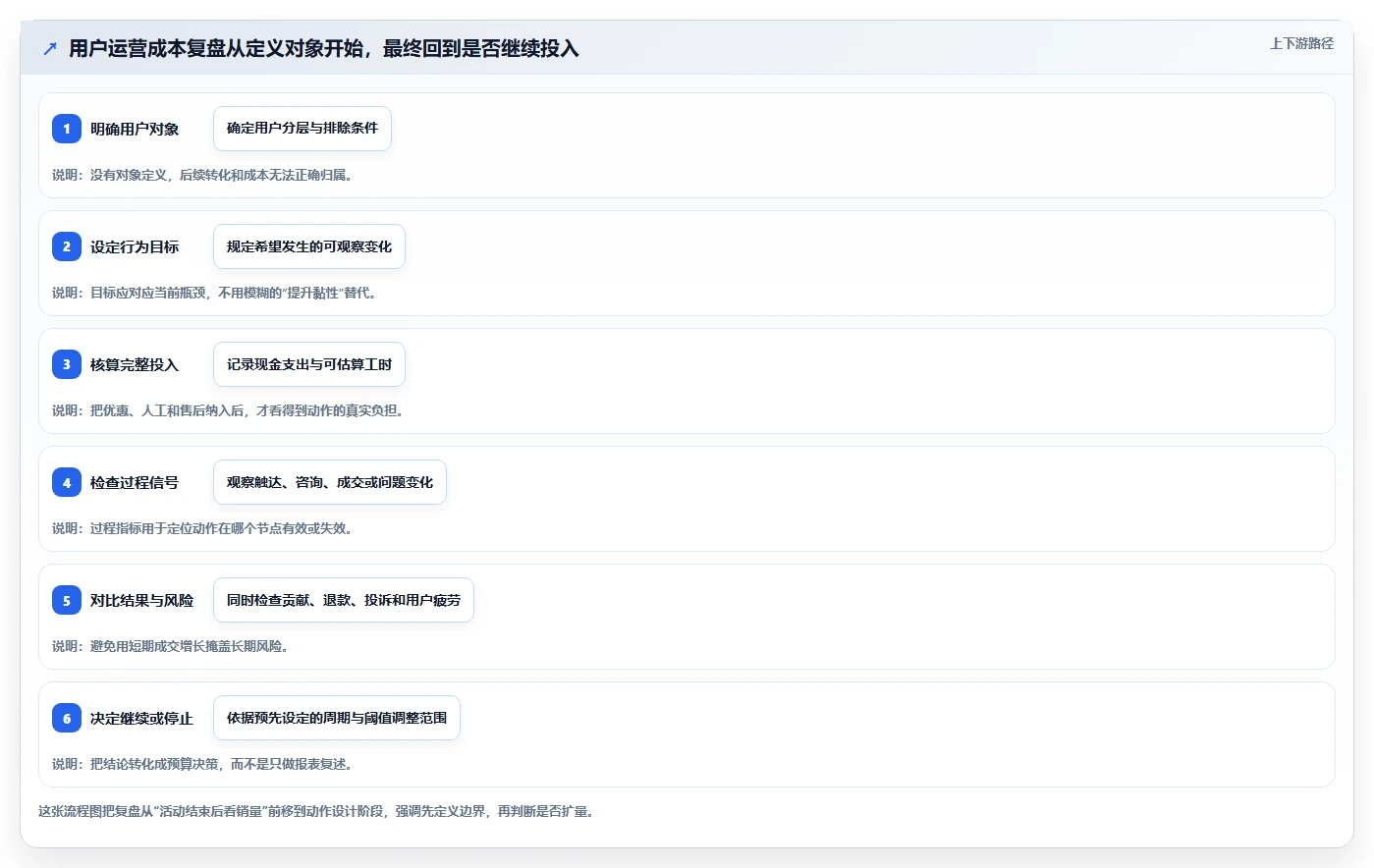Image resolution: width=1374 pixels, height=868 pixels.
Task: Click the 同时检查贡献、退款、投诉和用户疲劳 chip
Action: click(x=344, y=600)
